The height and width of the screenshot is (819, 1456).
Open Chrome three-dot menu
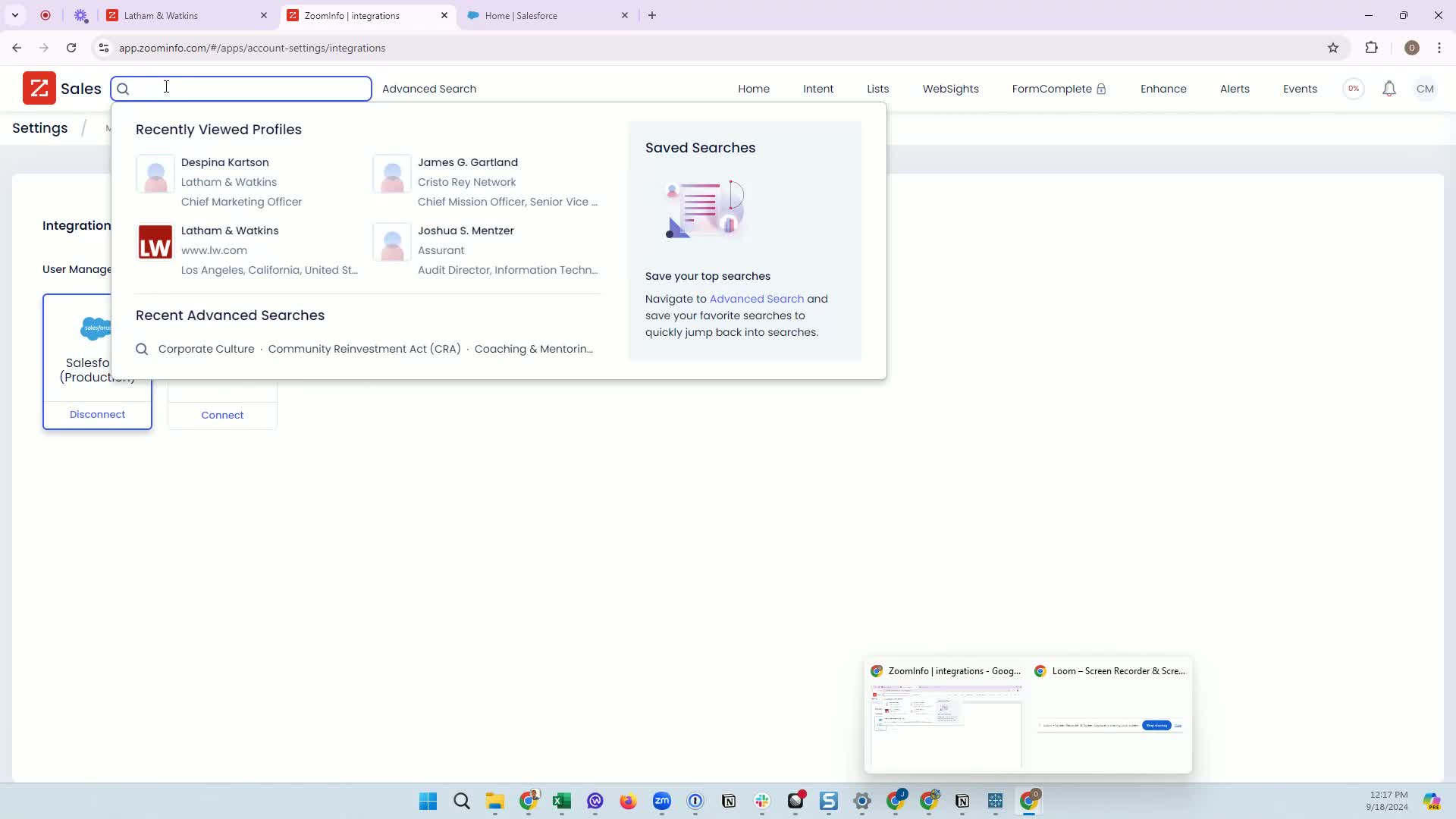tap(1439, 48)
